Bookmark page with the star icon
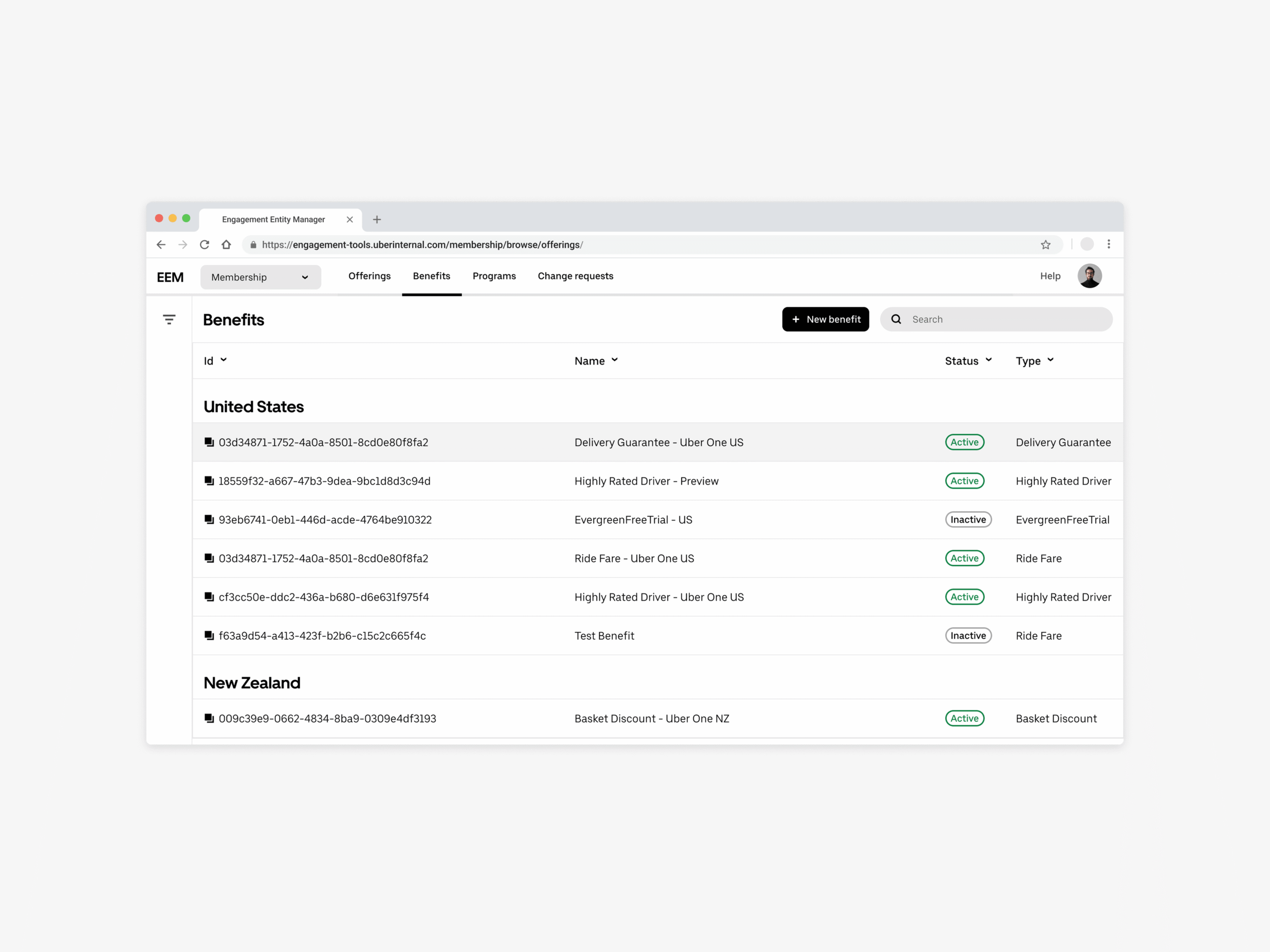Screen dimensions: 1270x952 click(x=1045, y=245)
